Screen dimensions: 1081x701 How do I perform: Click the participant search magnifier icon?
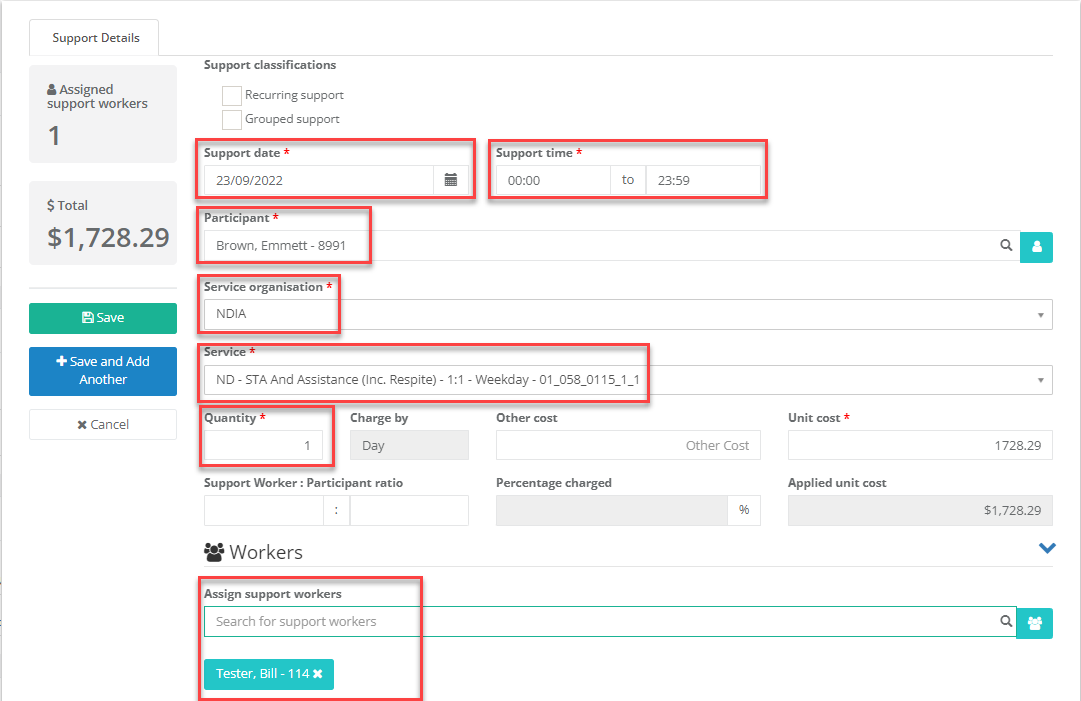(x=1006, y=245)
